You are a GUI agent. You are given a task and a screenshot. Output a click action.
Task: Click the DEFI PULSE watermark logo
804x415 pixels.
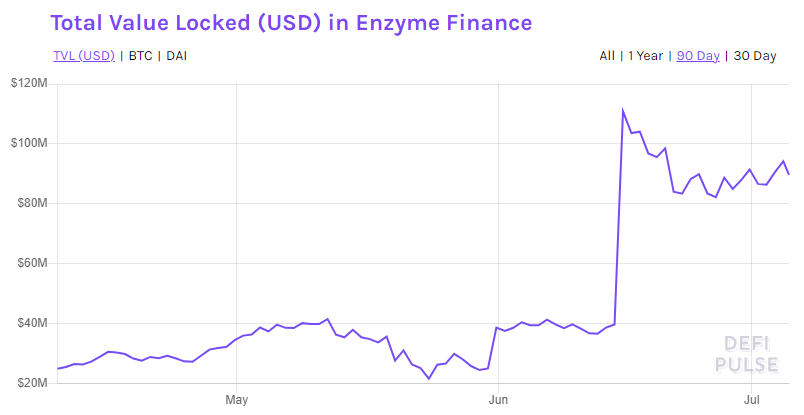[746, 353]
